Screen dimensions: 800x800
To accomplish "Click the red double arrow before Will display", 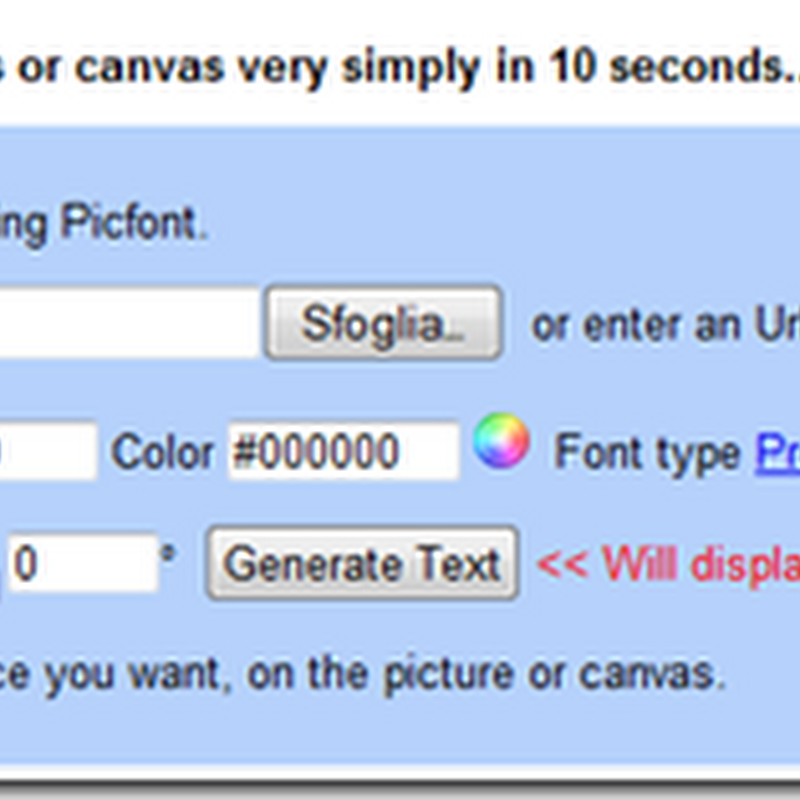I will (562, 565).
